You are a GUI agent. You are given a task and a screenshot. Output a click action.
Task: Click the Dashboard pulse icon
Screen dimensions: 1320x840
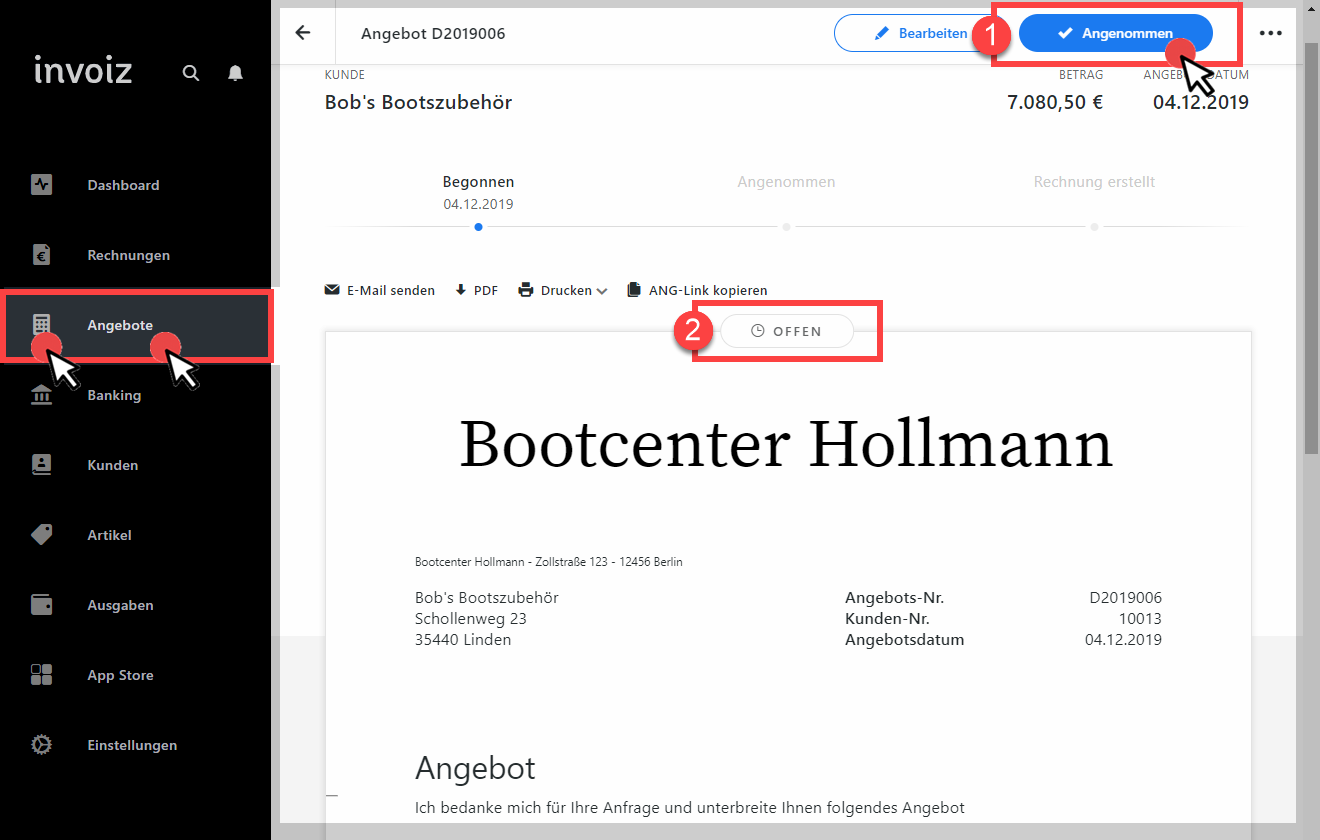41,185
